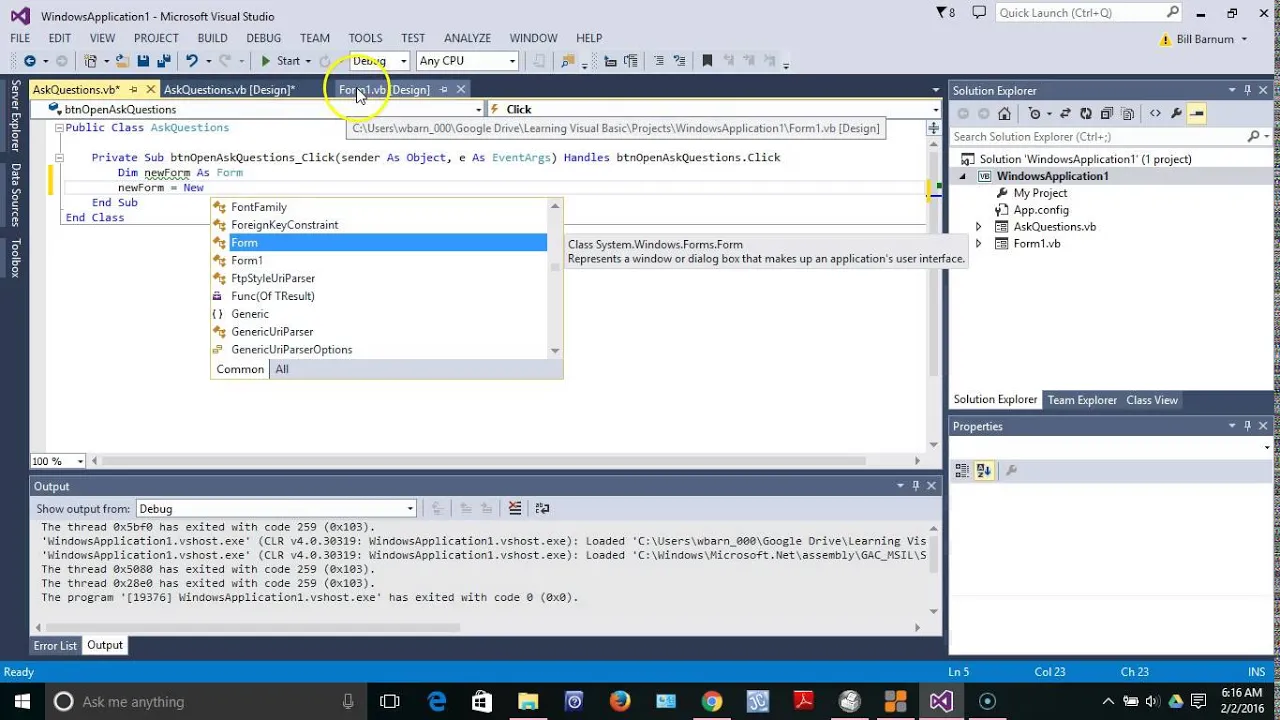The width and height of the screenshot is (1280, 720).
Task: Click the Start debugging button
Action: (280, 61)
